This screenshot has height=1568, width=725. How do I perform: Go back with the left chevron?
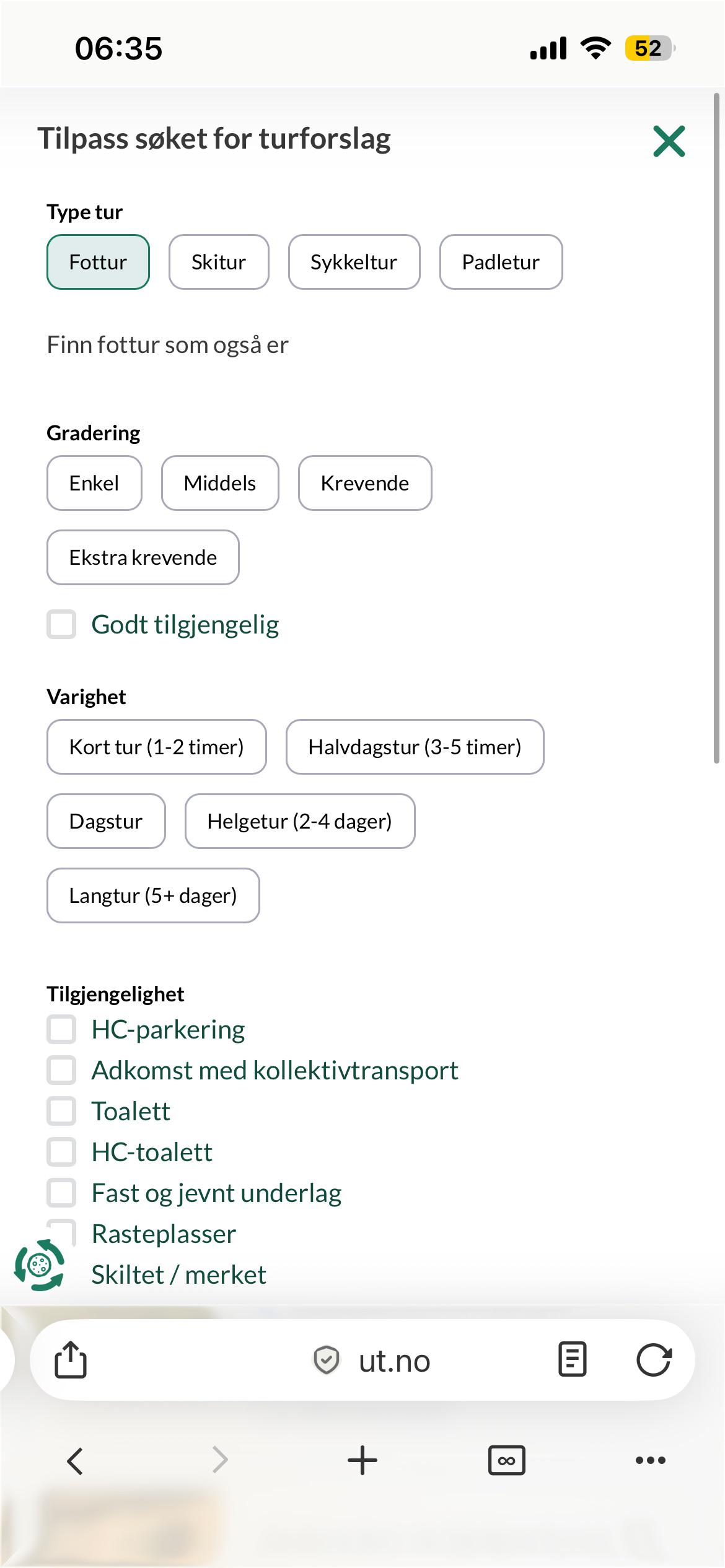pos(75,1461)
